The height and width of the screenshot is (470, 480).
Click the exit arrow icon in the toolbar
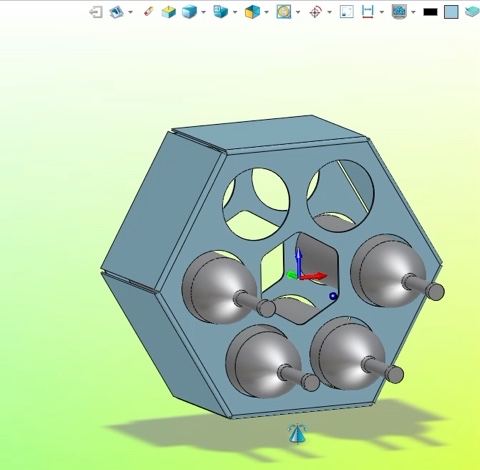(x=96, y=13)
